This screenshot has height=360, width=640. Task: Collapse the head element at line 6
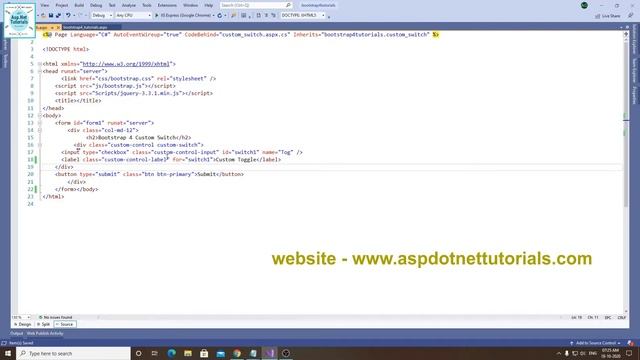tap(40, 71)
